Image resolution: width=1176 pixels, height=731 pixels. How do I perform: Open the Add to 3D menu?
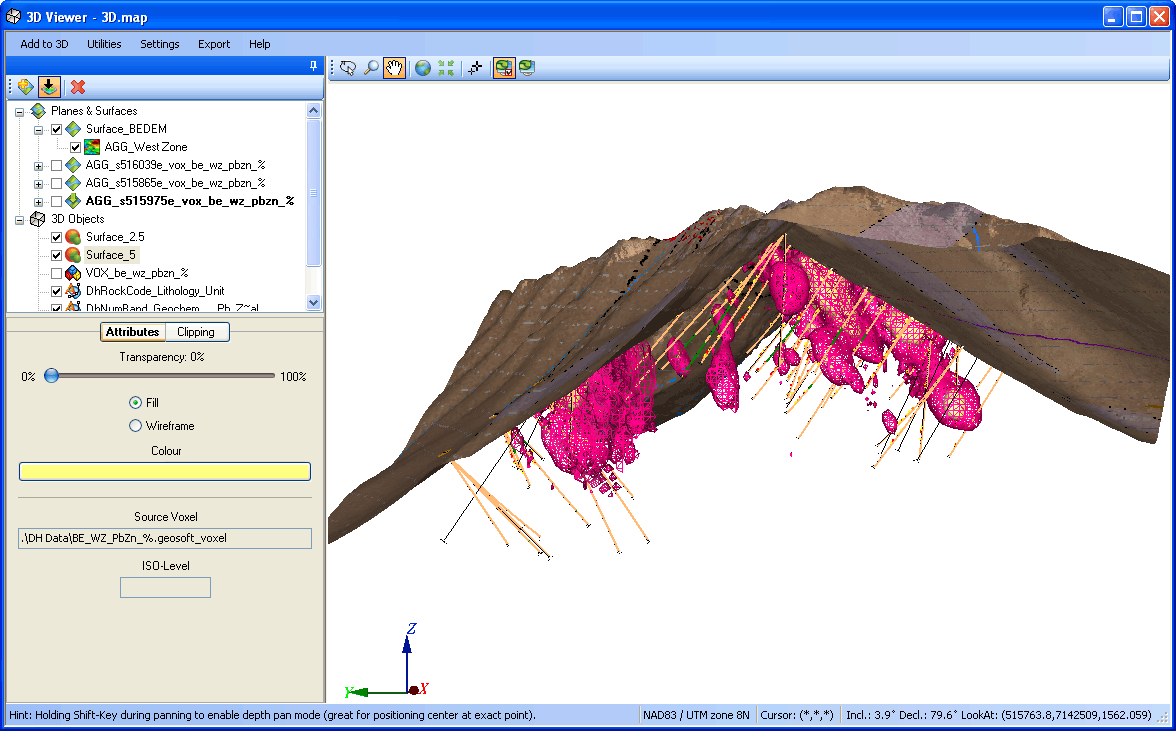click(44, 44)
